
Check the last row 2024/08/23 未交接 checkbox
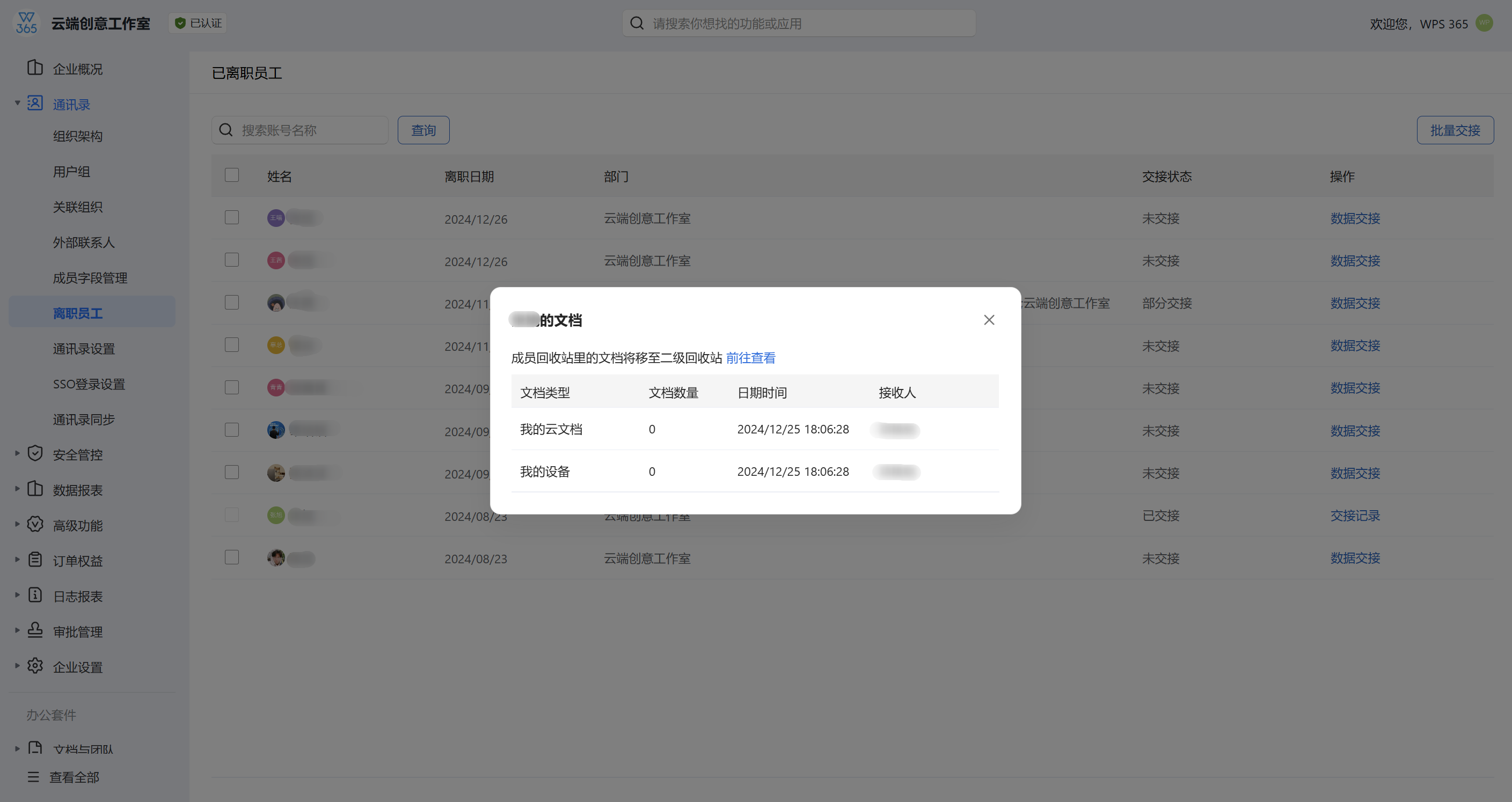[x=232, y=557]
